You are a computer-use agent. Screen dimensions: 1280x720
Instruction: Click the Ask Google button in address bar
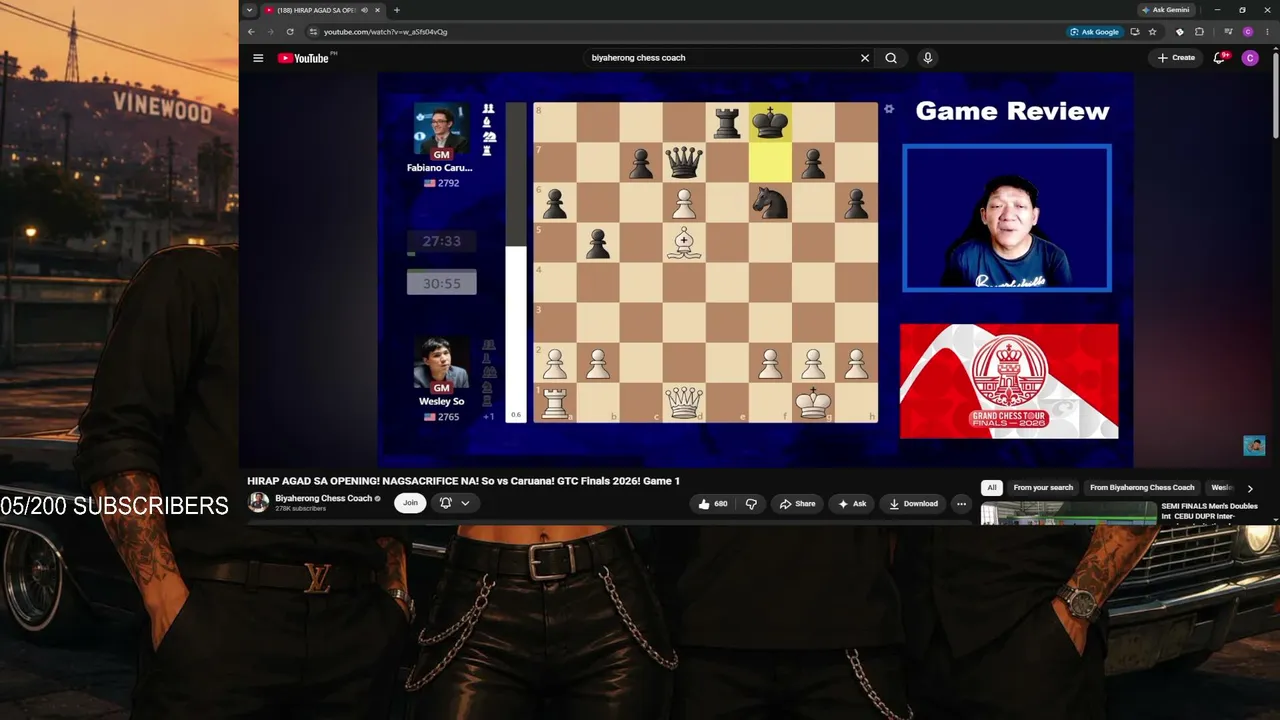(x=1095, y=32)
